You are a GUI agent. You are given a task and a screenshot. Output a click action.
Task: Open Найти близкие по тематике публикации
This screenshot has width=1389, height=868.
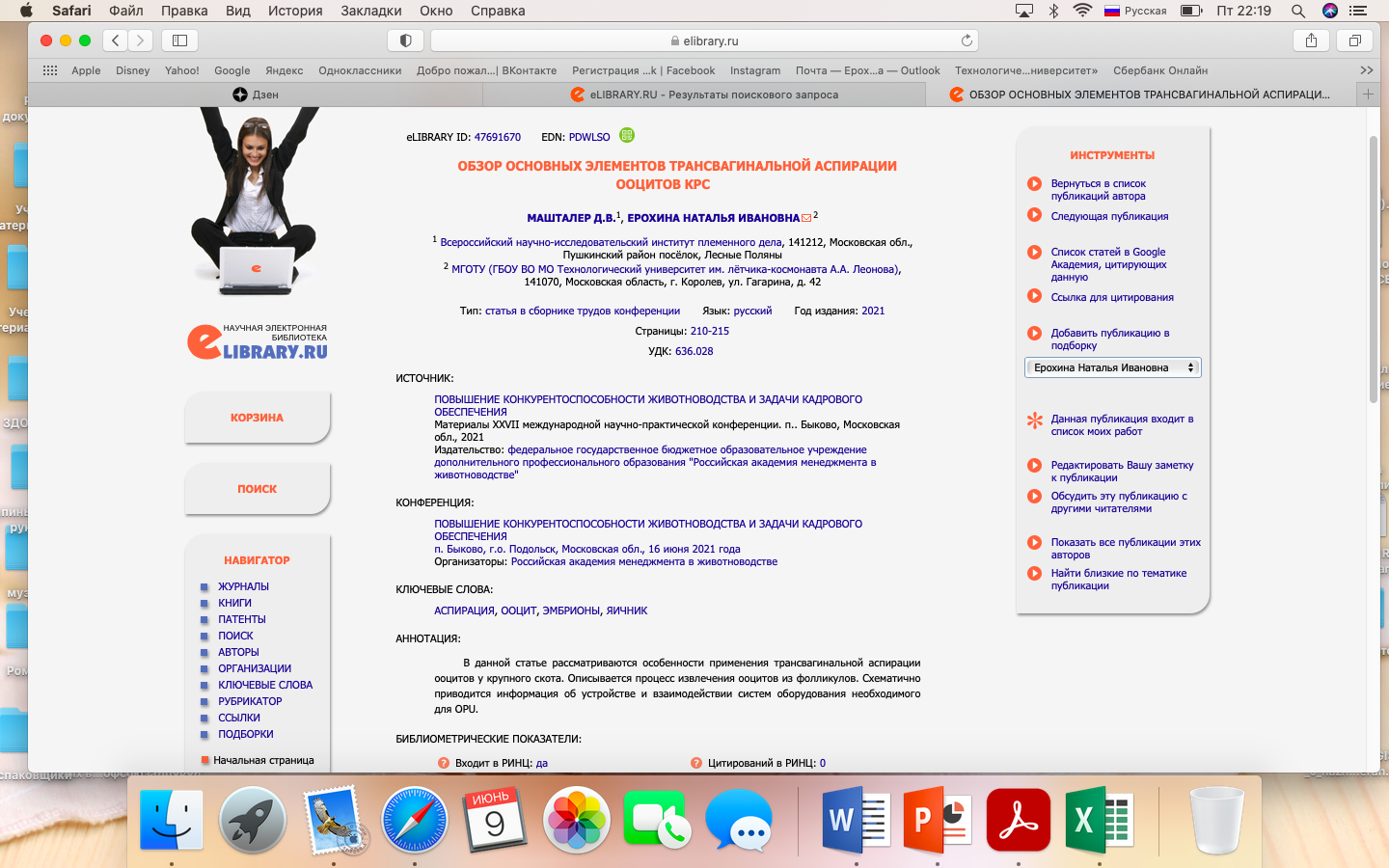[x=1118, y=579]
